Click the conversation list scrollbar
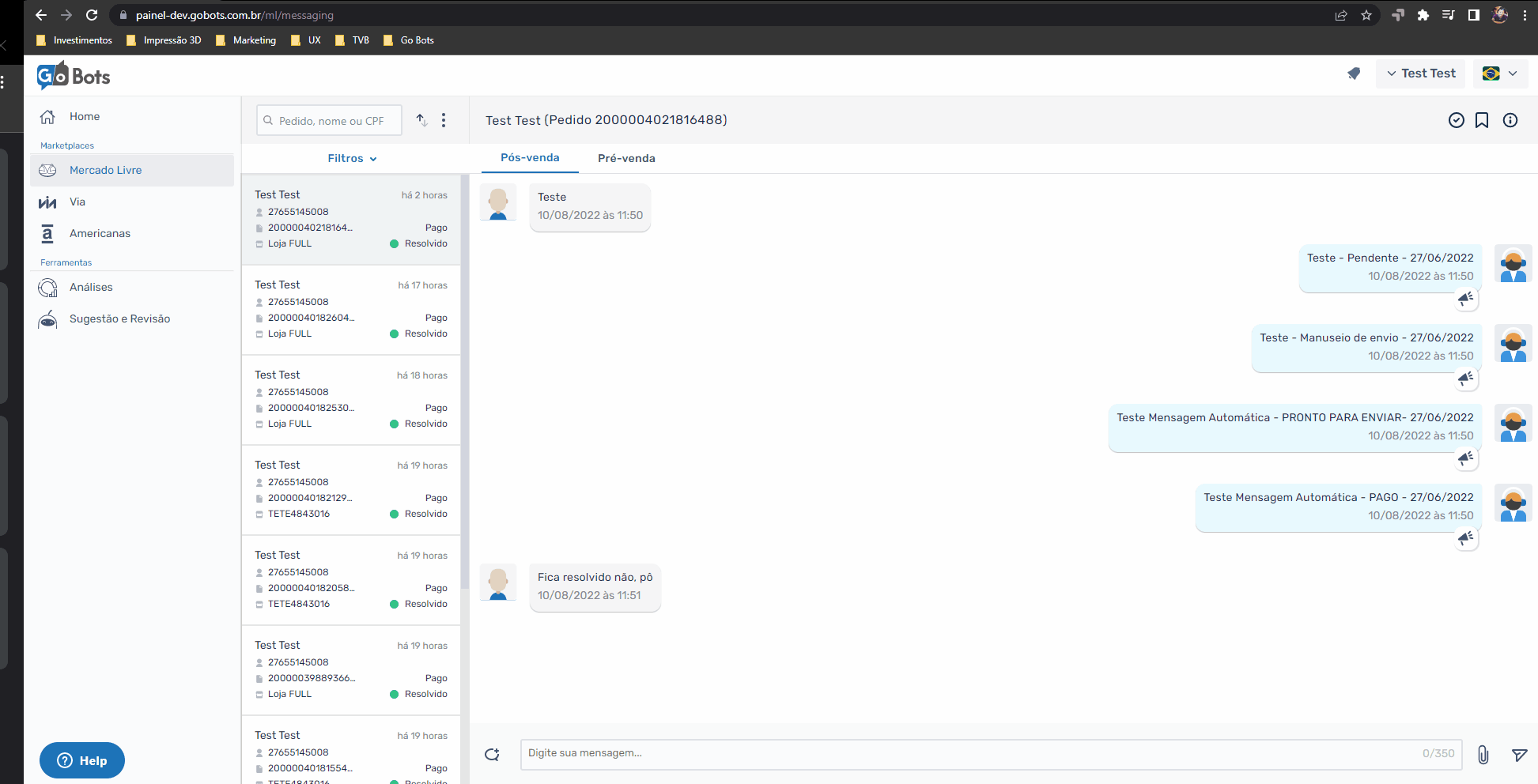This screenshot has width=1538, height=784. click(465, 383)
